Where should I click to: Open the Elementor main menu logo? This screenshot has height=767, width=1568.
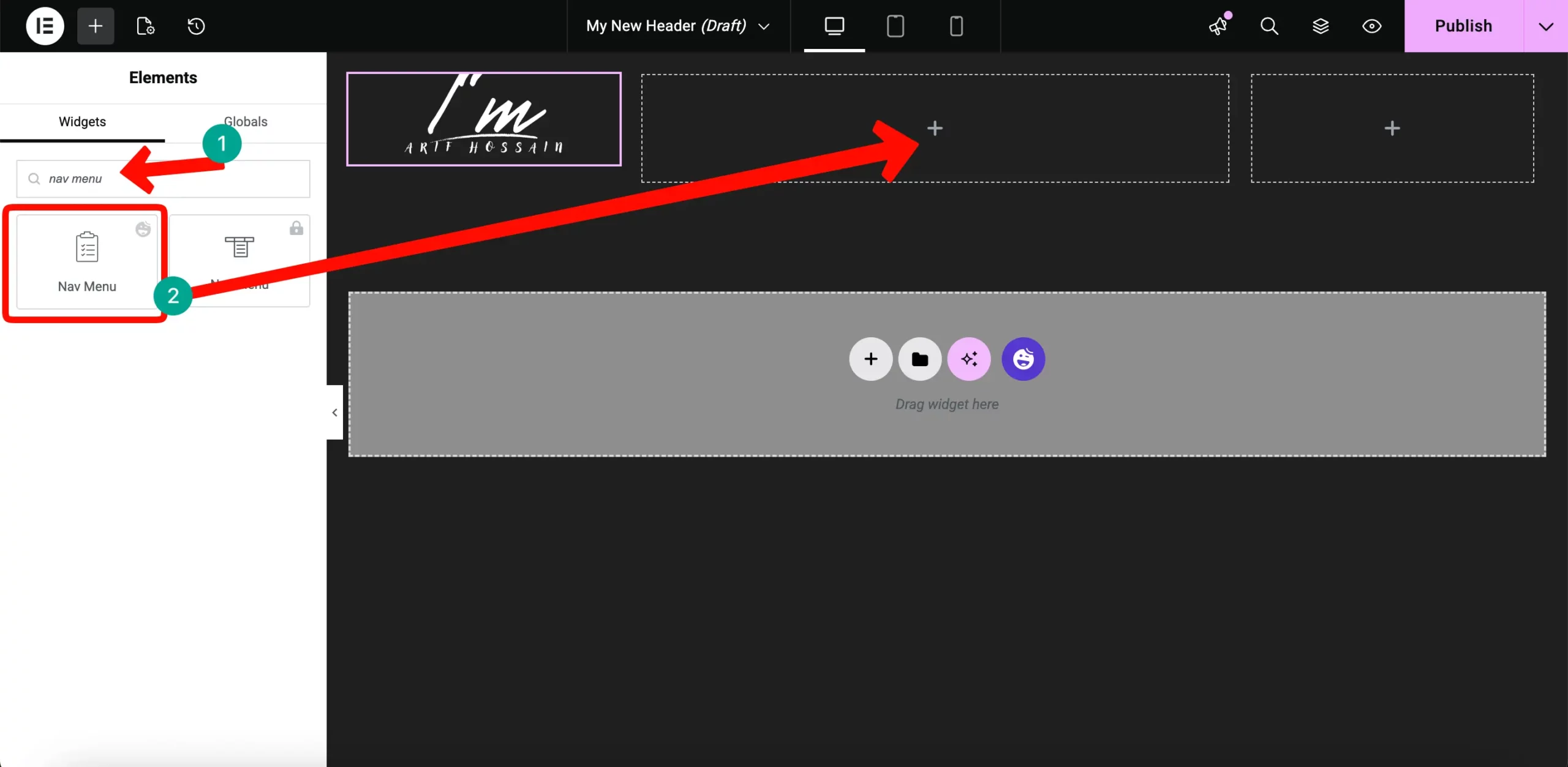(x=43, y=26)
